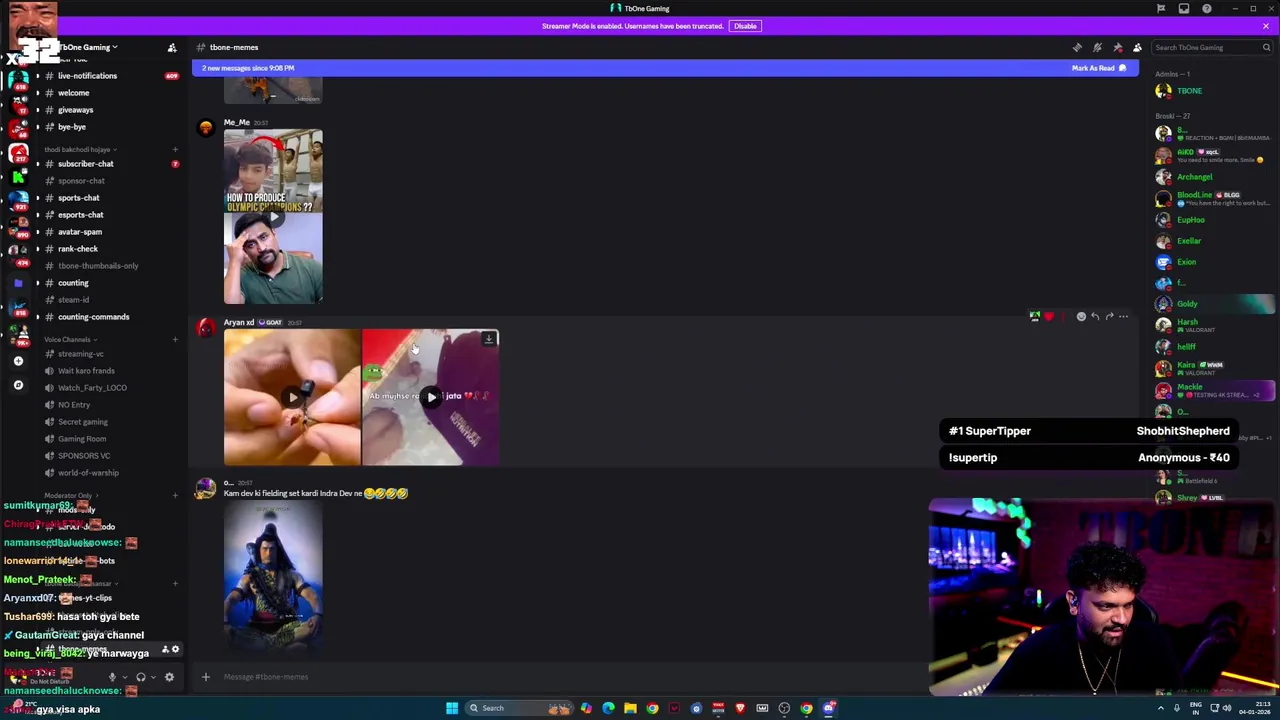The image size is (1280, 720).
Task: Click the flag icon in title bar
Action: pyautogui.click(x=1161, y=8)
